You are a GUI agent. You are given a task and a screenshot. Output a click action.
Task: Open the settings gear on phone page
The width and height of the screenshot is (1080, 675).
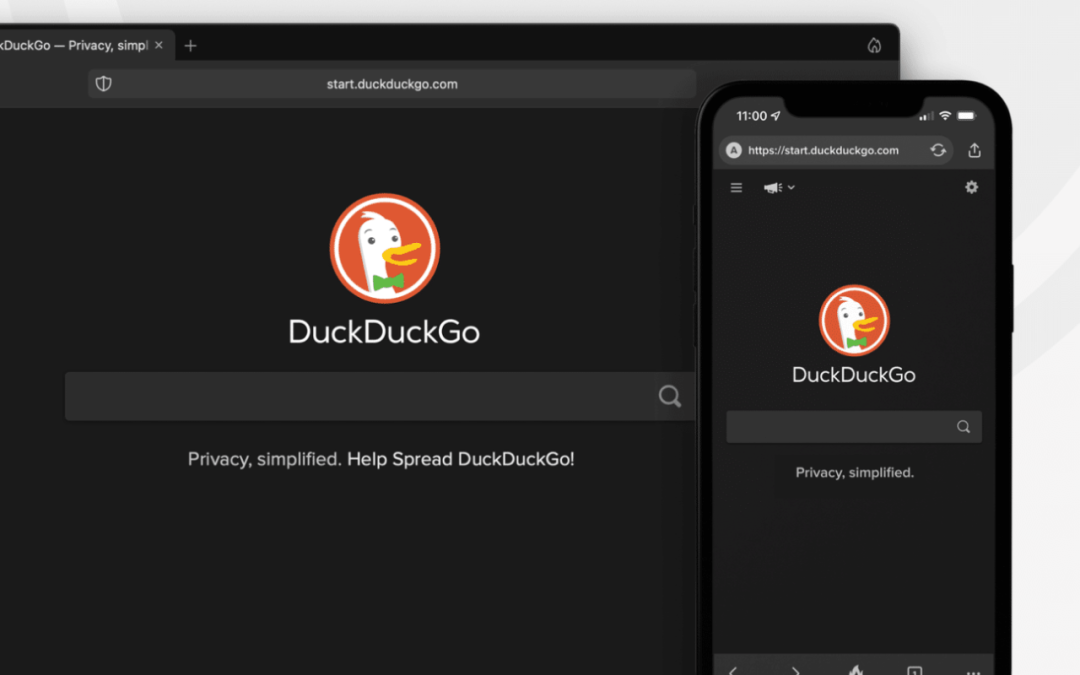tap(971, 187)
